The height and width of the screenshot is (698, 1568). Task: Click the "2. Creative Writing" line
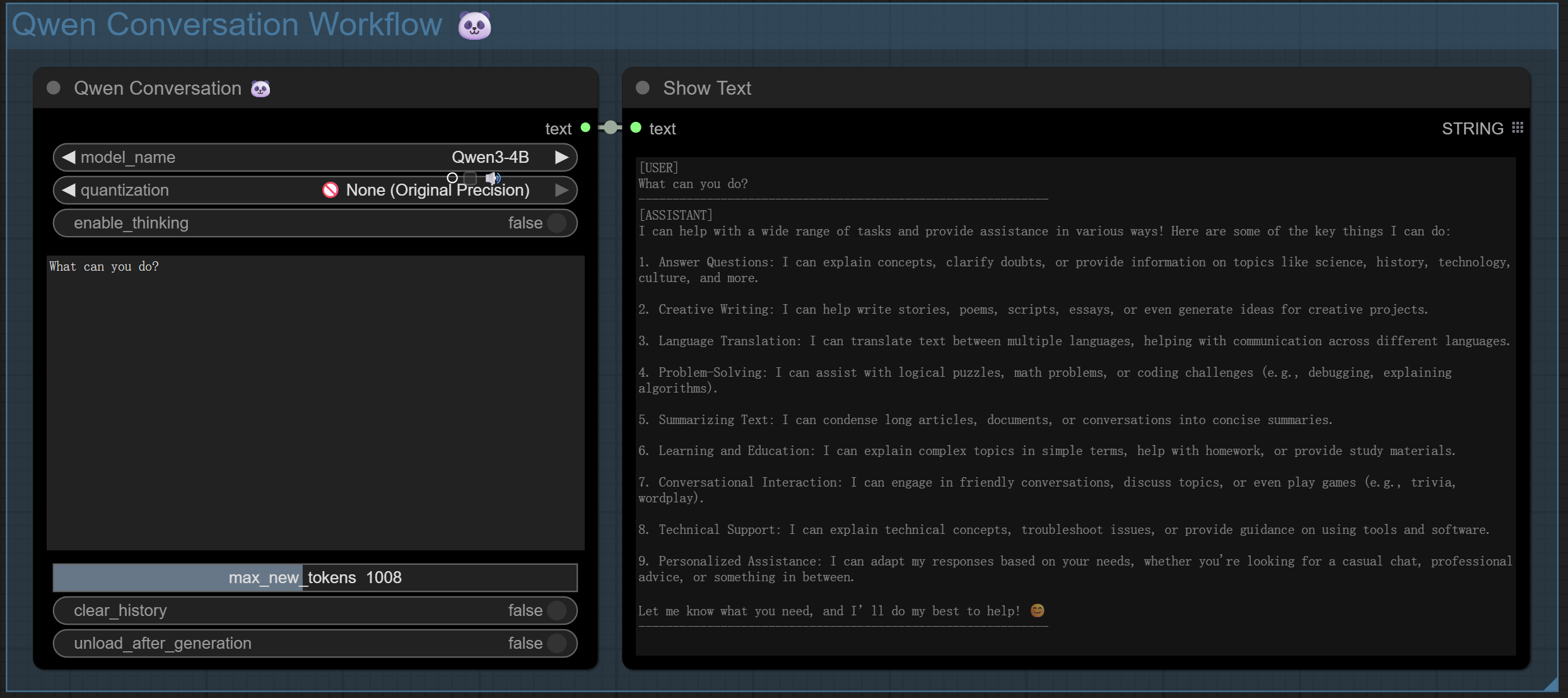[1033, 309]
